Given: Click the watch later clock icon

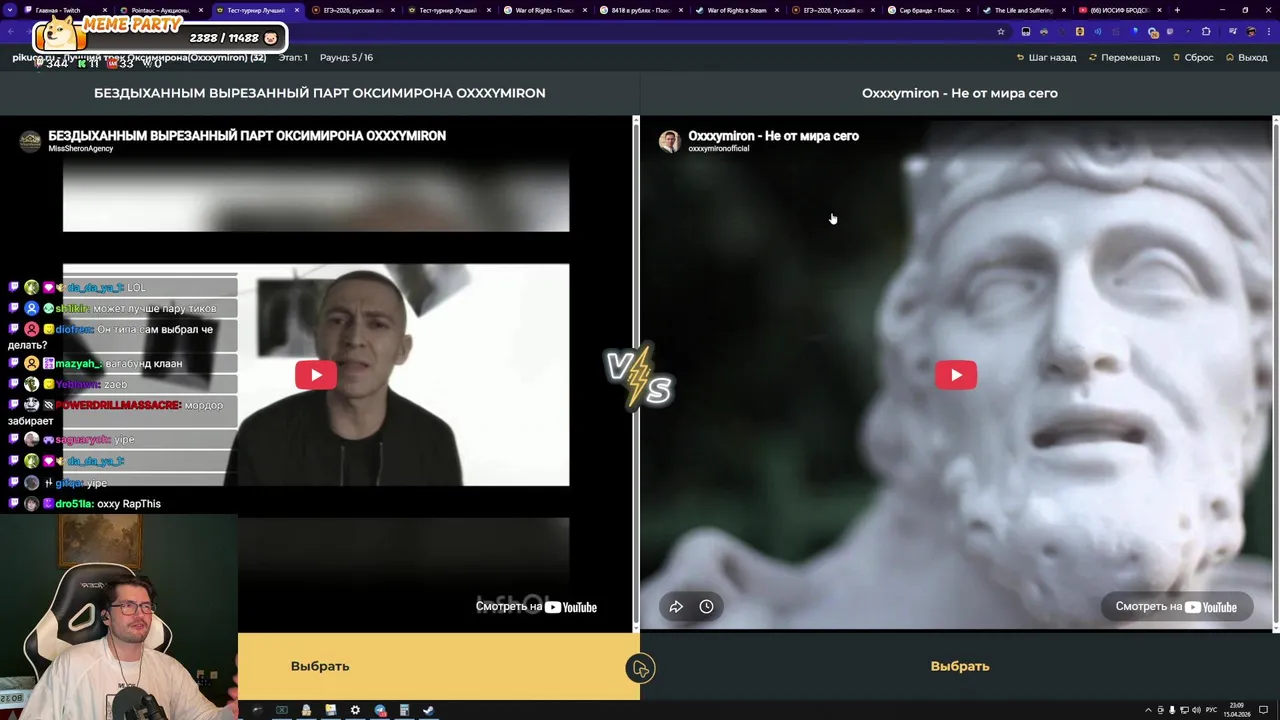Looking at the screenshot, I should (x=706, y=606).
